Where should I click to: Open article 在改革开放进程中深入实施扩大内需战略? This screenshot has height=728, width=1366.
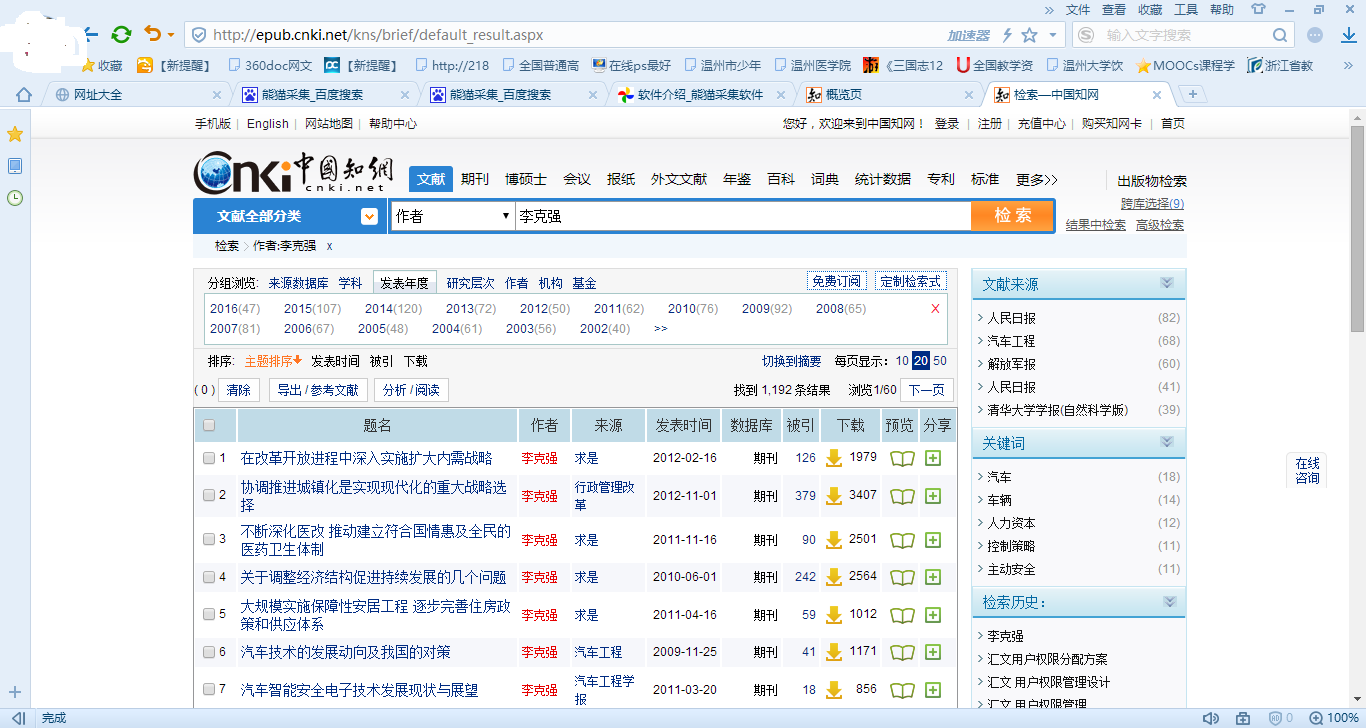(367, 458)
